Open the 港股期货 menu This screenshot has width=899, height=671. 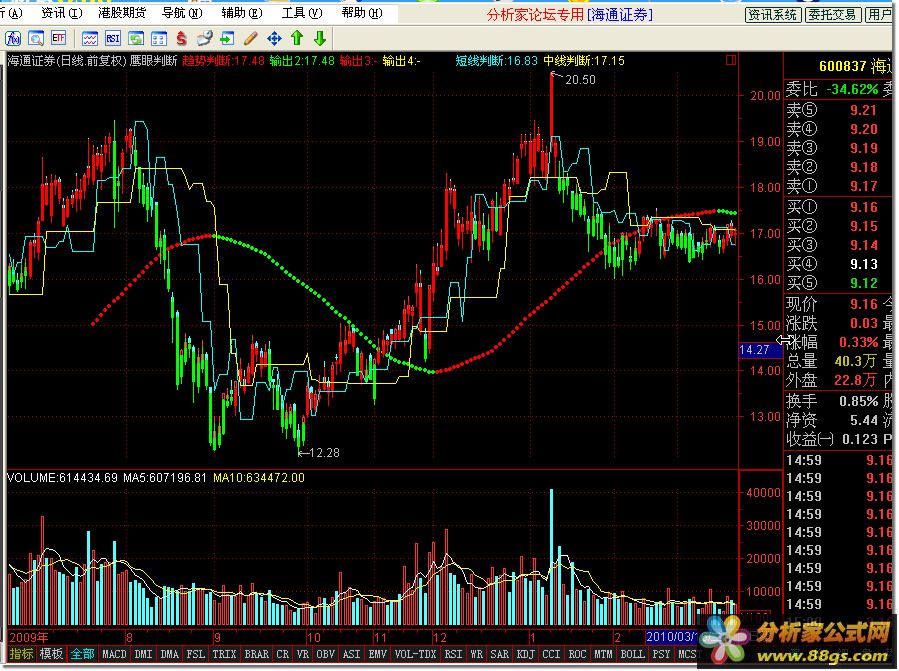point(122,13)
